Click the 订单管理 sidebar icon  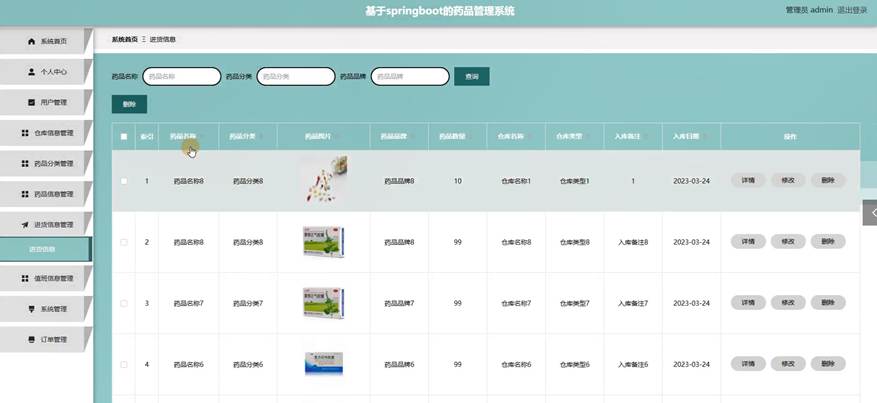click(x=31, y=339)
